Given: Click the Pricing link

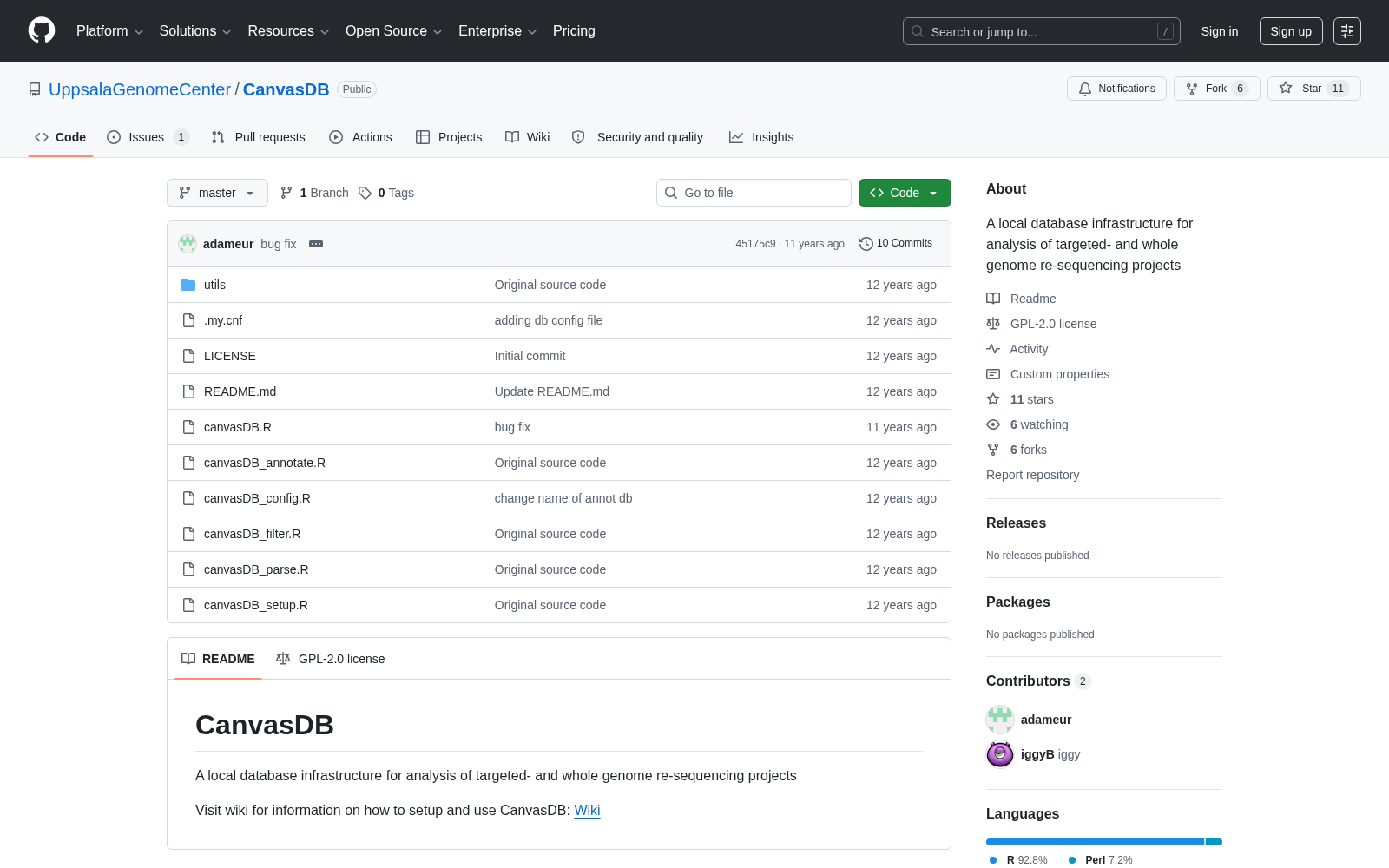Looking at the screenshot, I should (x=574, y=31).
